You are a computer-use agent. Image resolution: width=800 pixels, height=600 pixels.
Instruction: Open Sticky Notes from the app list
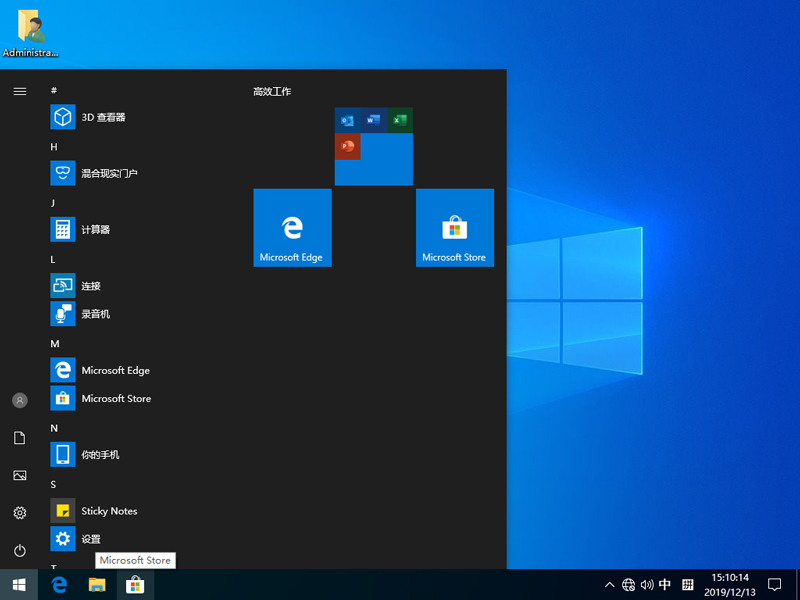(x=108, y=510)
